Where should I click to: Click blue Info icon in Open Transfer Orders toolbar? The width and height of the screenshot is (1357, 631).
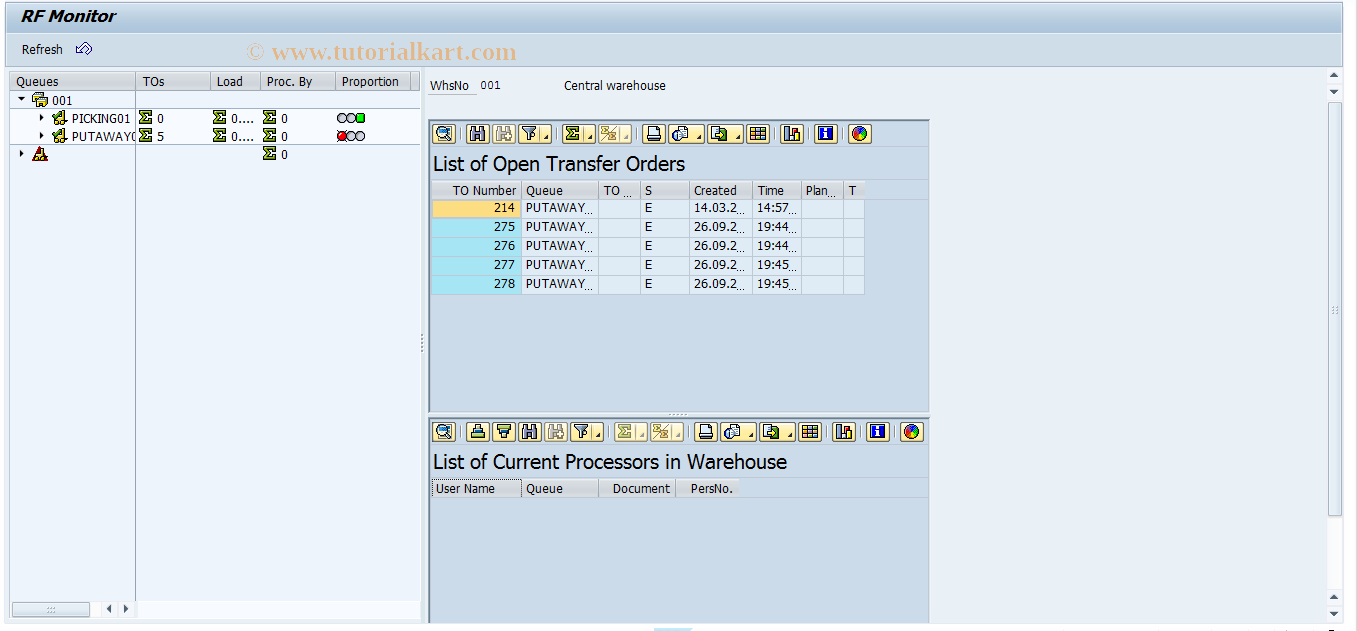tap(825, 134)
